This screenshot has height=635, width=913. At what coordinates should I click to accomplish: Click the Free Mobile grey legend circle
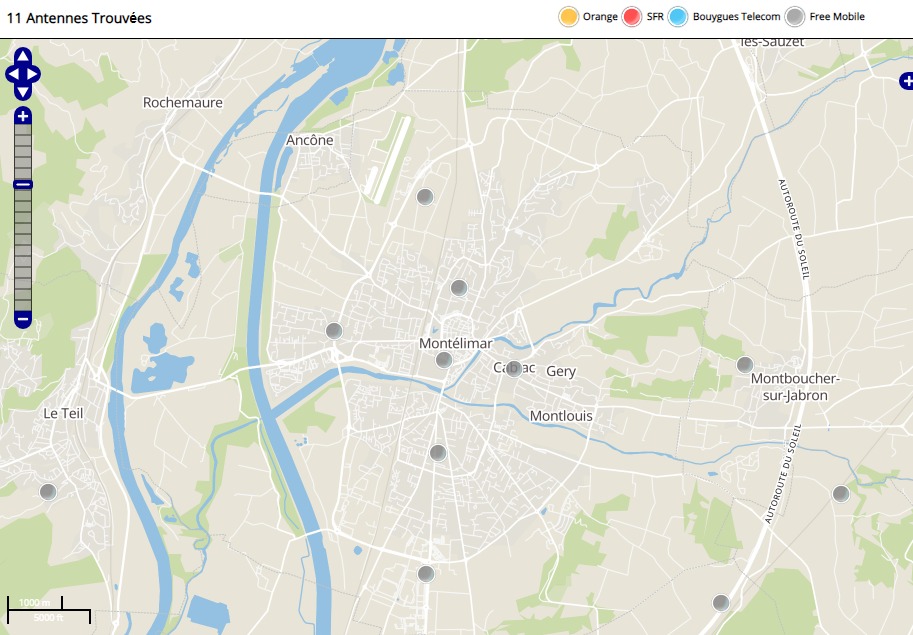(x=795, y=16)
